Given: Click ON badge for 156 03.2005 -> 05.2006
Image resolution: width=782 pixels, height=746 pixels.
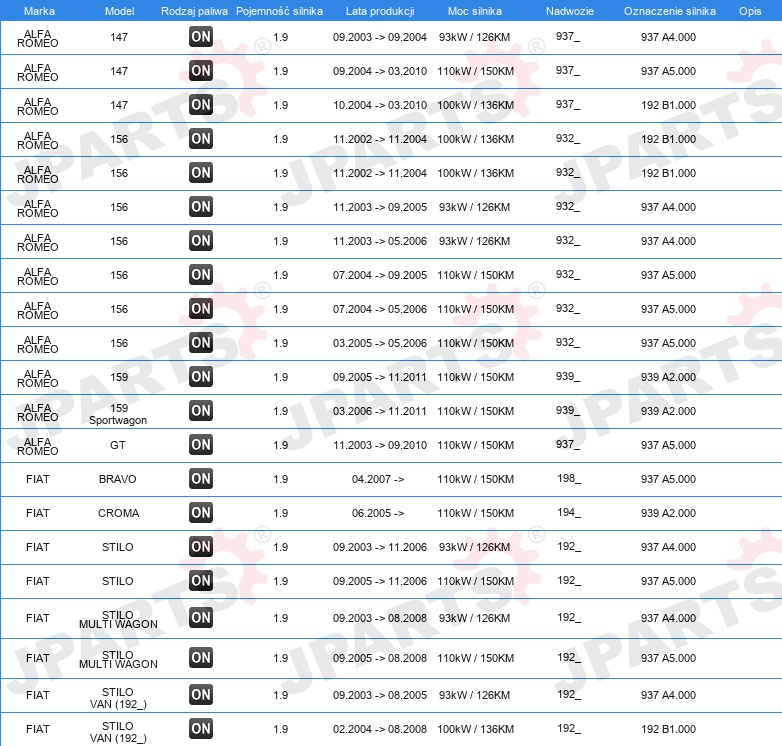Looking at the screenshot, I should click(x=201, y=343).
